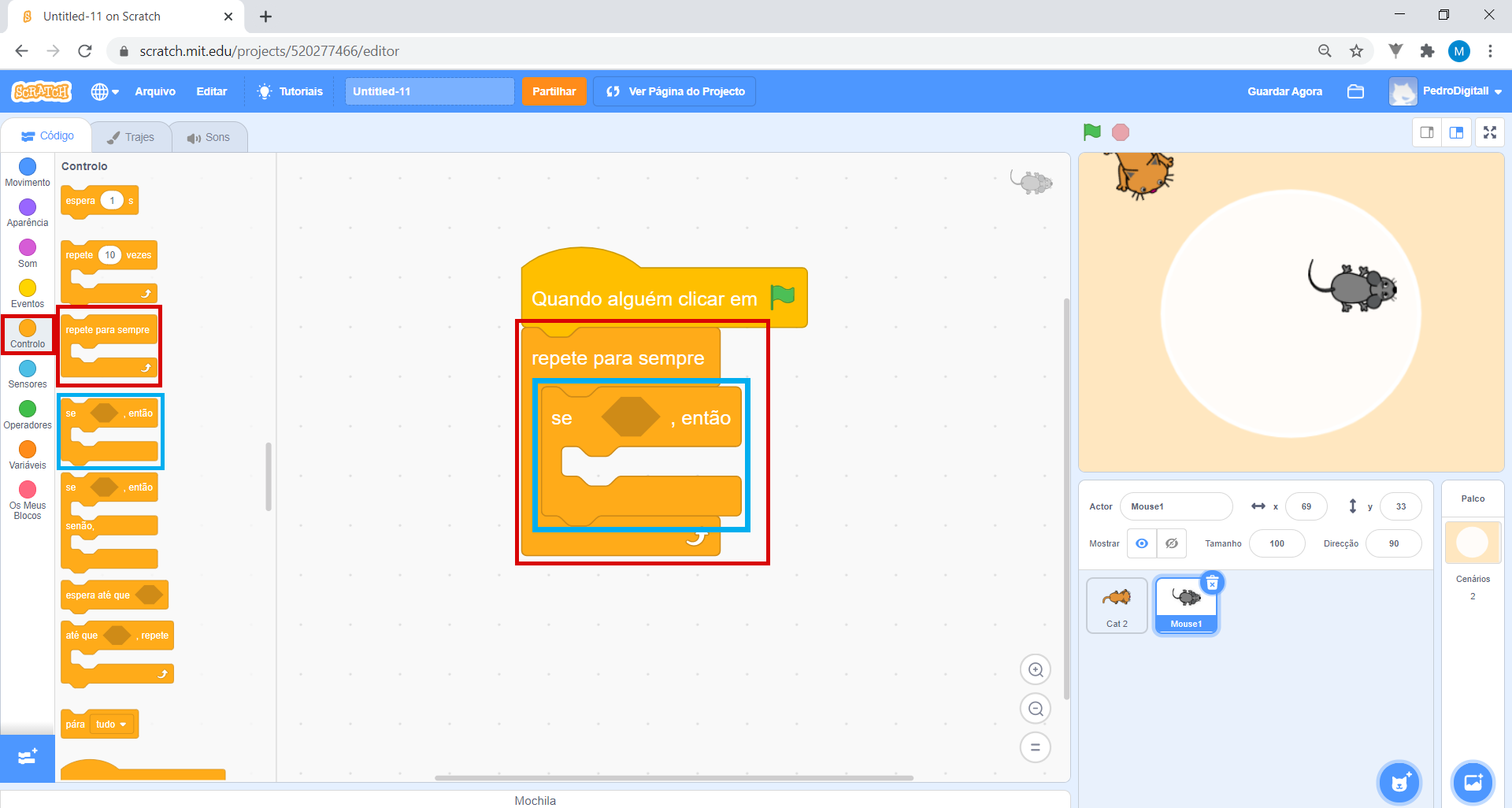
Task: Select the Sensores block category
Action: tap(28, 374)
